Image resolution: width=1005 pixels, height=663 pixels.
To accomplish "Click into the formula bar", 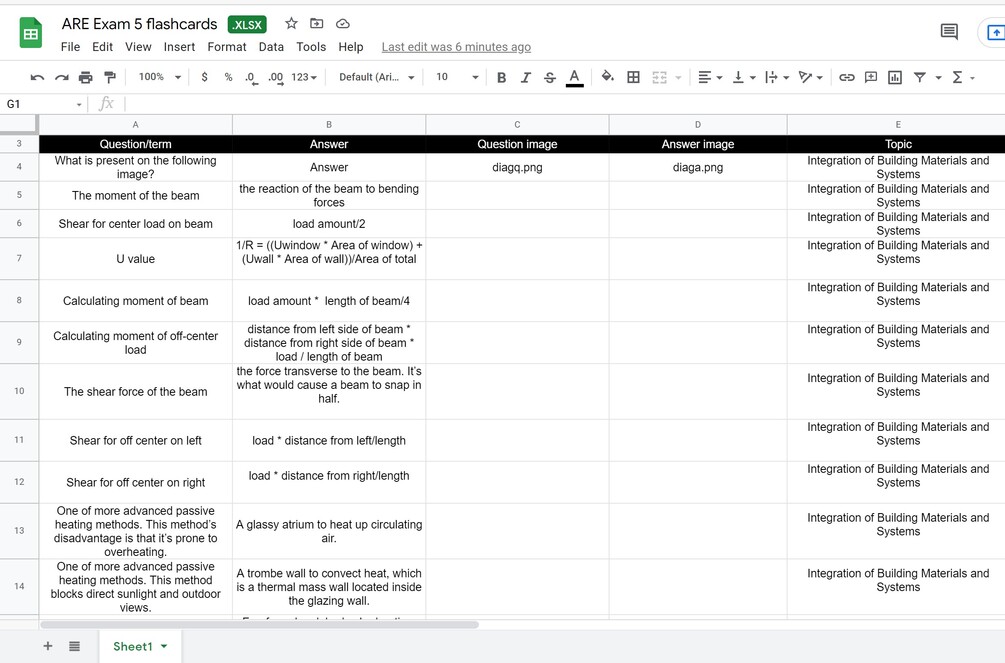I will [x=564, y=104].
